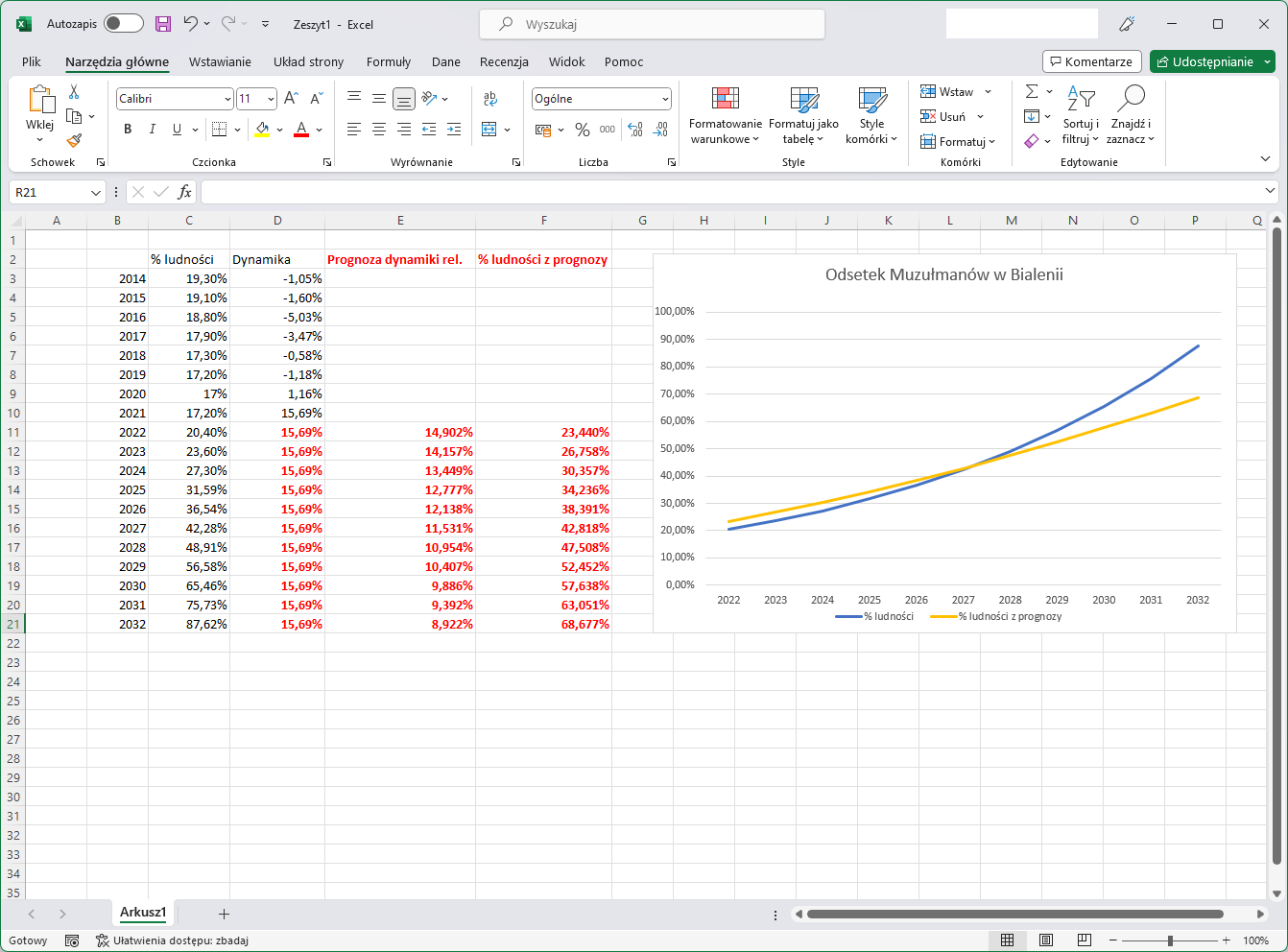Open the Wstawianie ribbon tab
The height and width of the screenshot is (952, 1288).
[220, 61]
